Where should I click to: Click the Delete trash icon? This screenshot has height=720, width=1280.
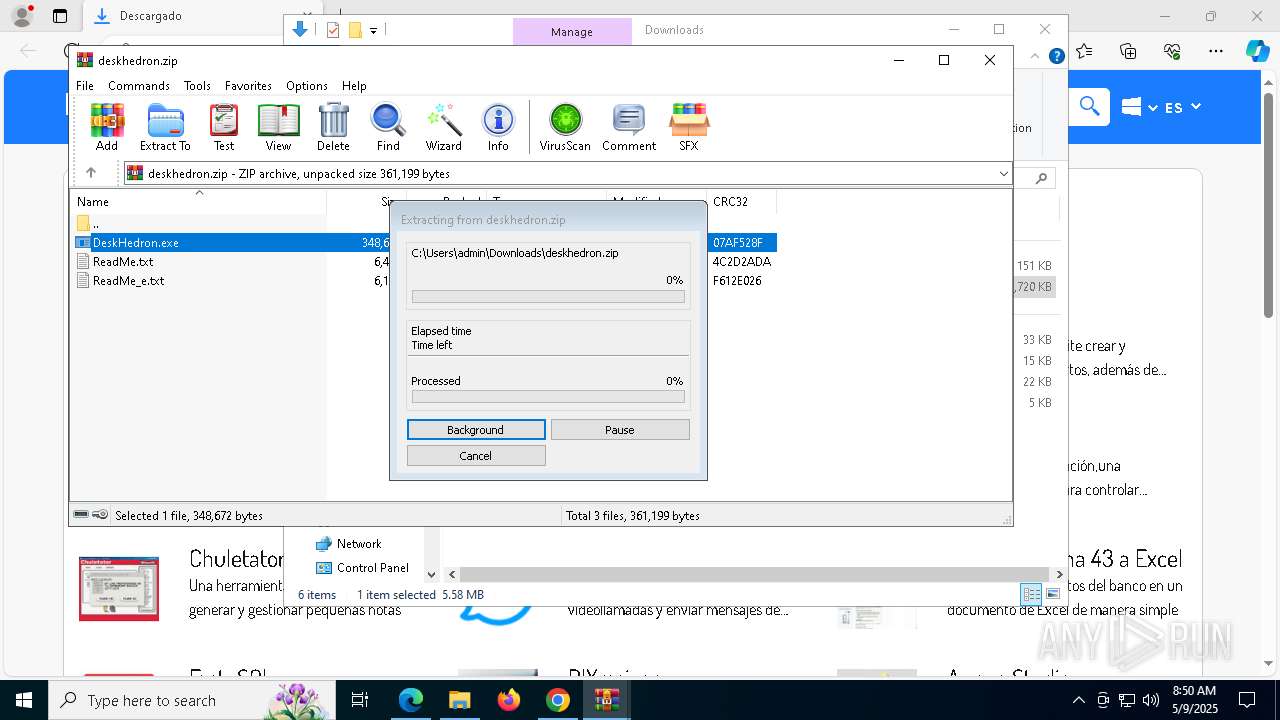[x=333, y=127]
